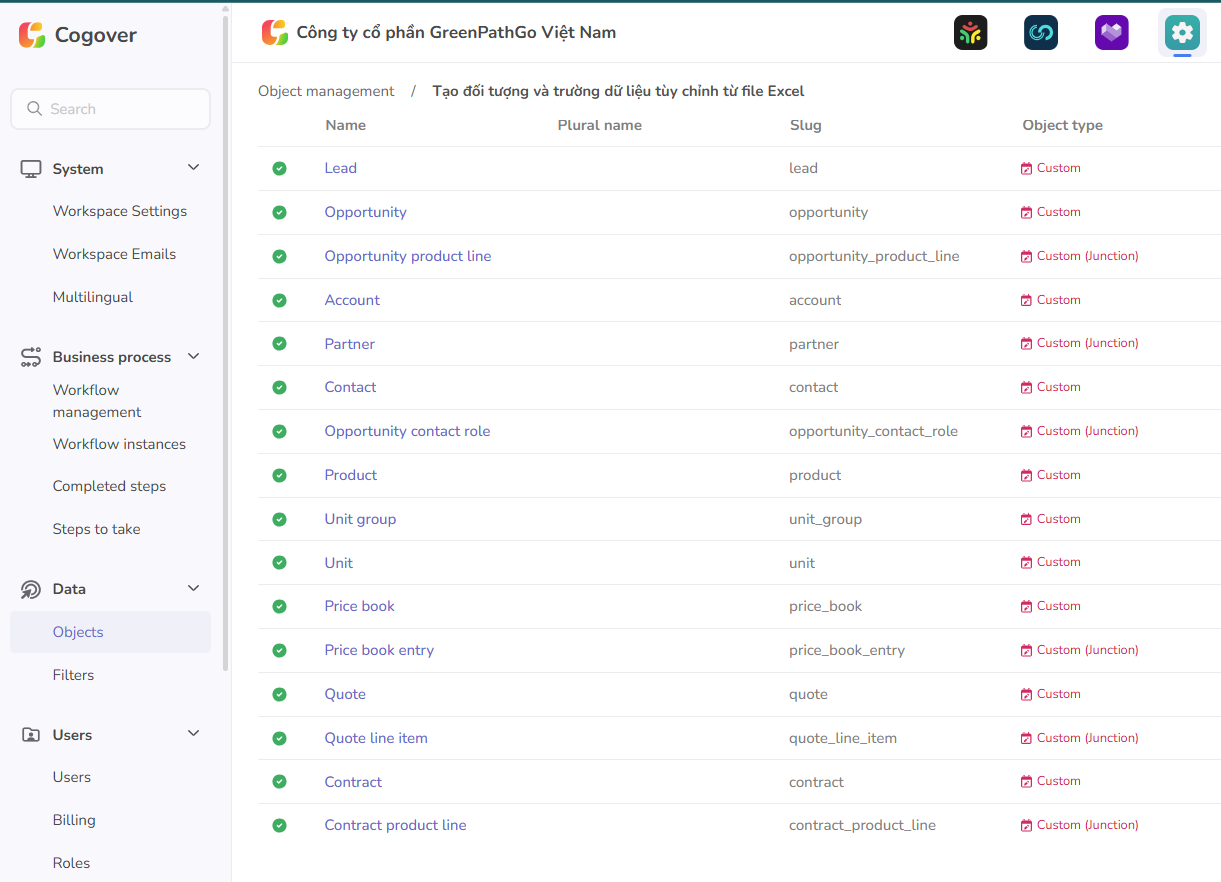The image size is (1221, 882).
Task: Click green check icon in Contract row
Action: point(279,781)
